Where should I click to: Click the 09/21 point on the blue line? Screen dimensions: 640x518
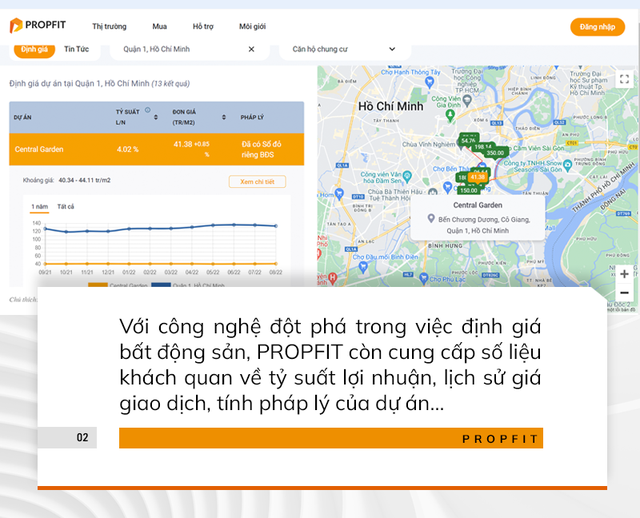(45, 229)
